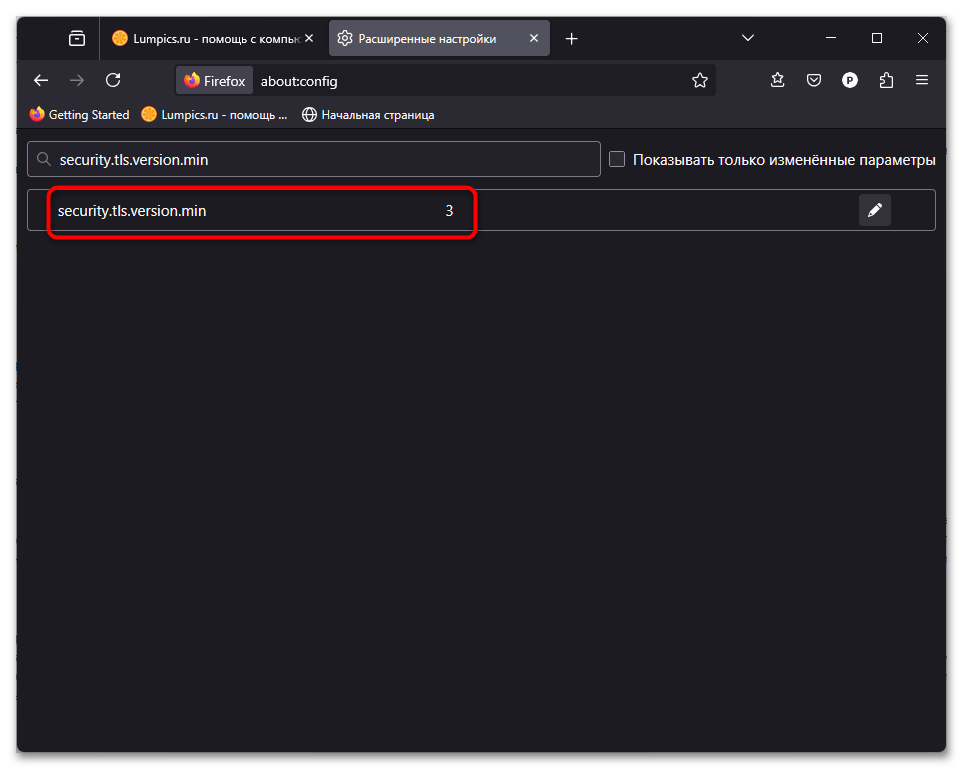
Task: Click the preference search field
Action: pyautogui.click(x=314, y=160)
